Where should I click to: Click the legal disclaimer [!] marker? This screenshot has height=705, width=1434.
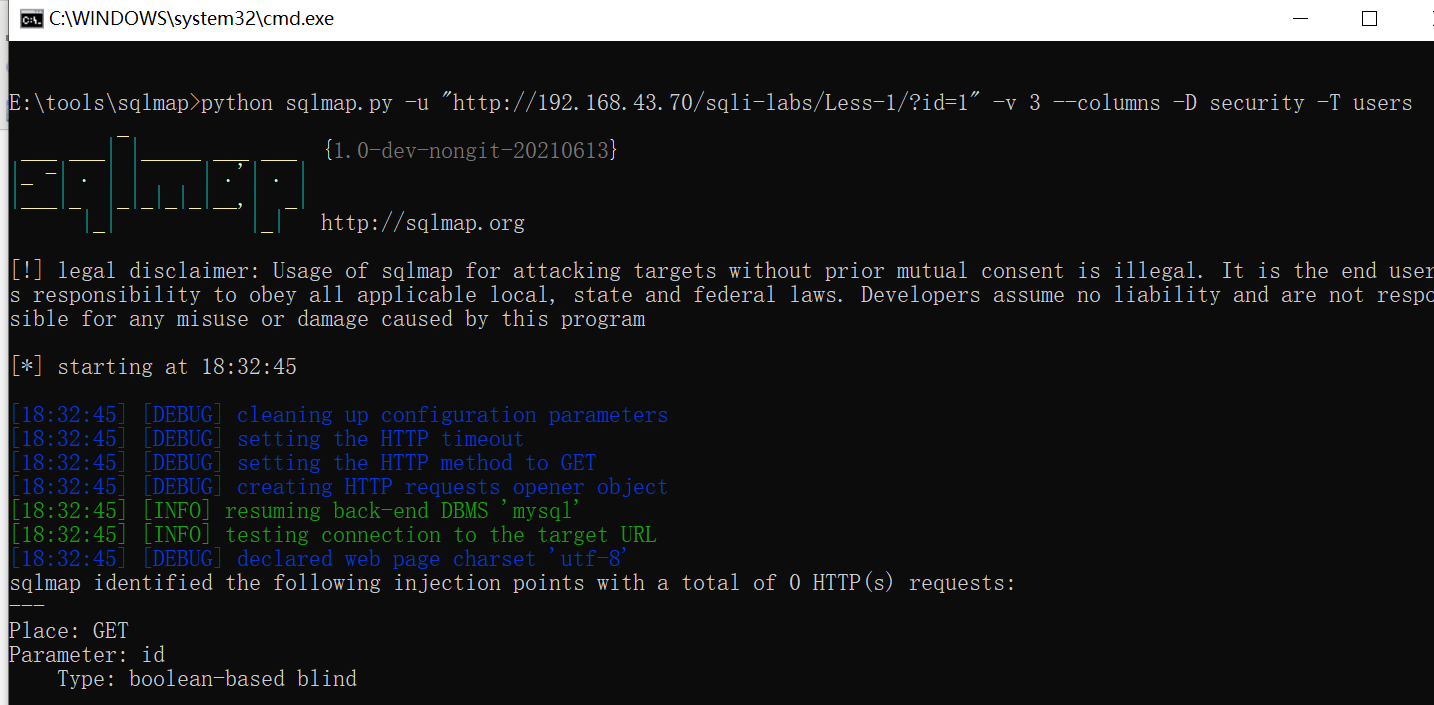(26, 271)
